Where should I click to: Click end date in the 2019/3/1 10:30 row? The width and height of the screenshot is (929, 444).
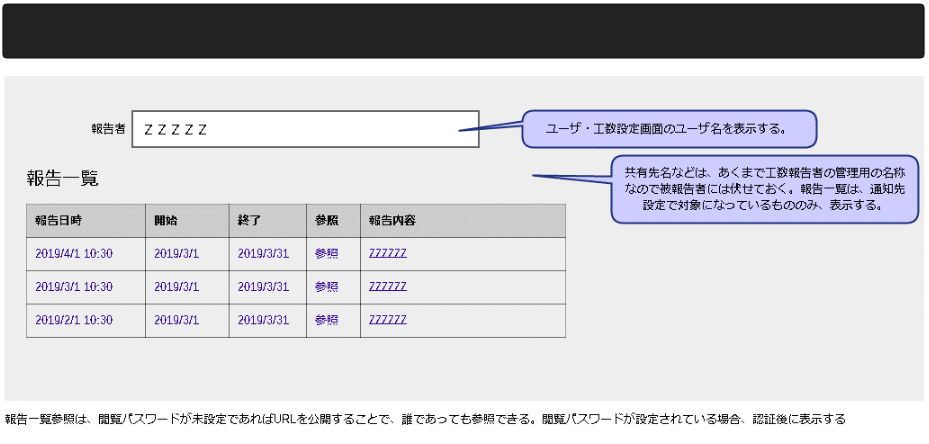pos(263,287)
